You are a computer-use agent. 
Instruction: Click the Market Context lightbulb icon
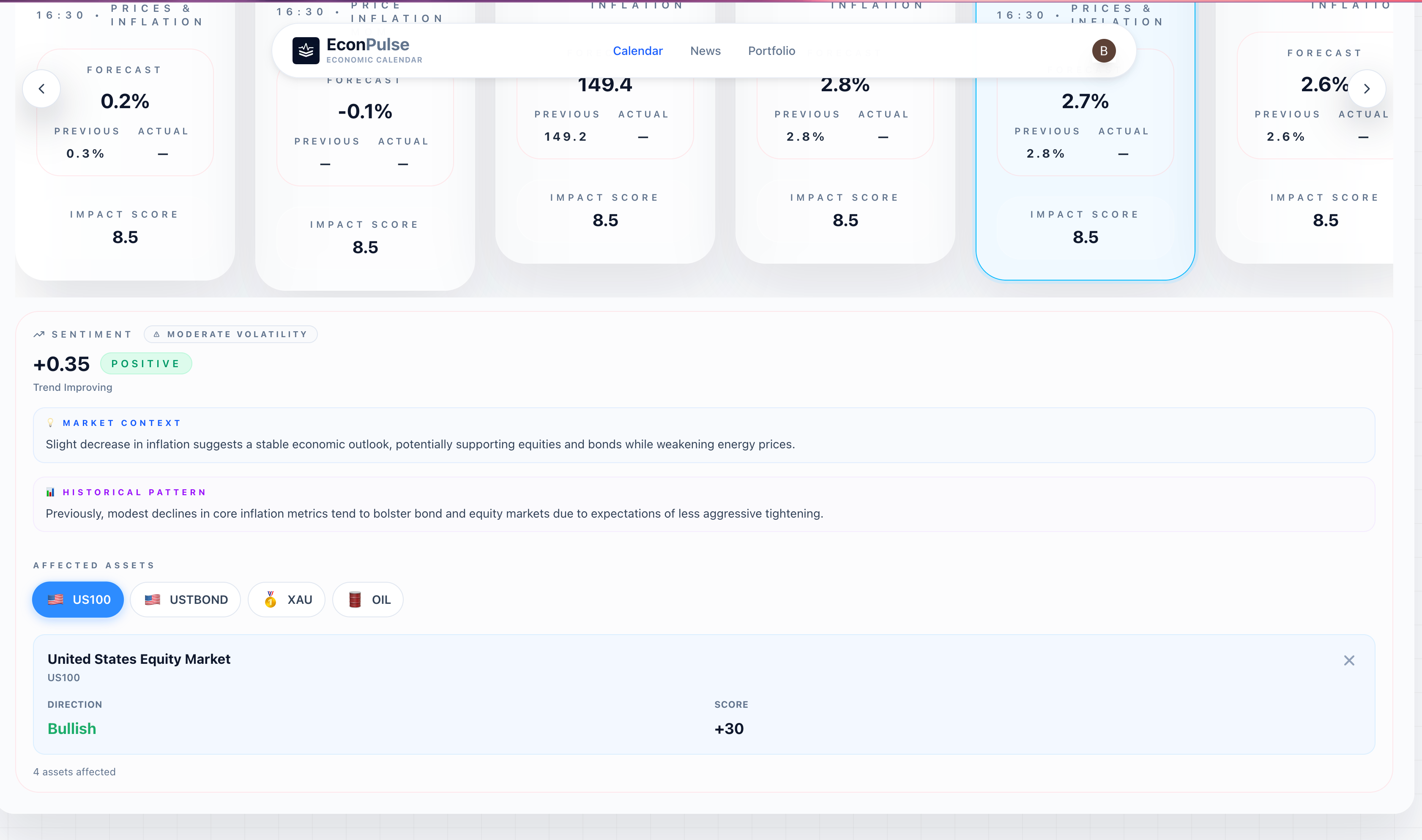click(51, 423)
